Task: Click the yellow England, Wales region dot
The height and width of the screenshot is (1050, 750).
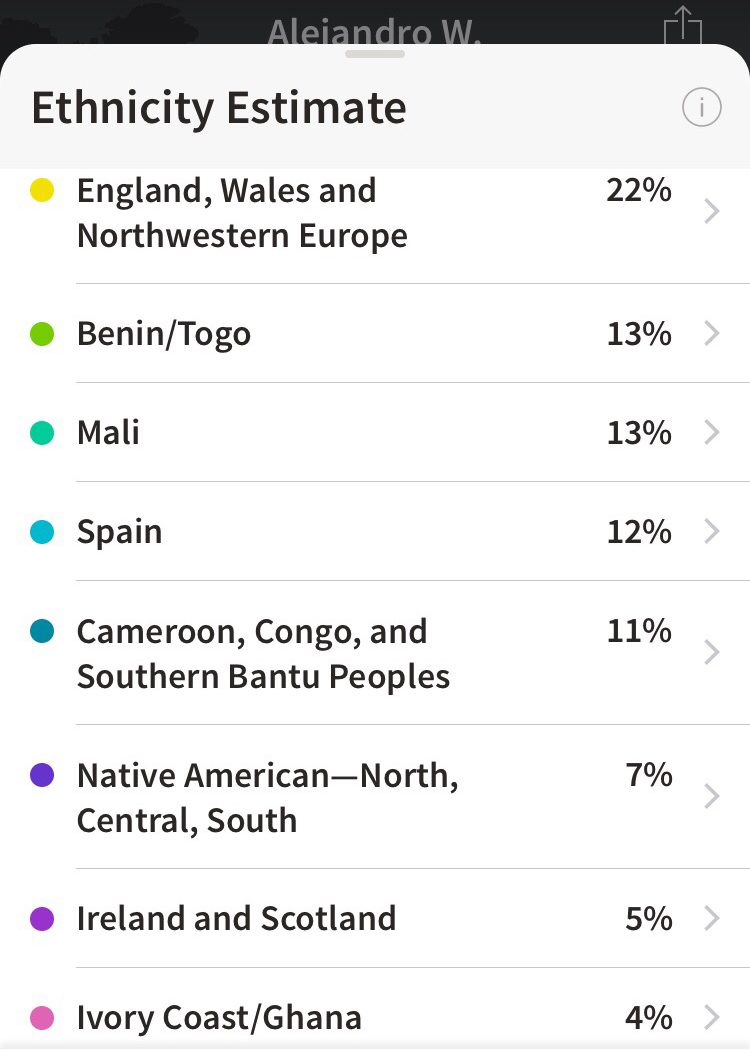Action: point(42,190)
